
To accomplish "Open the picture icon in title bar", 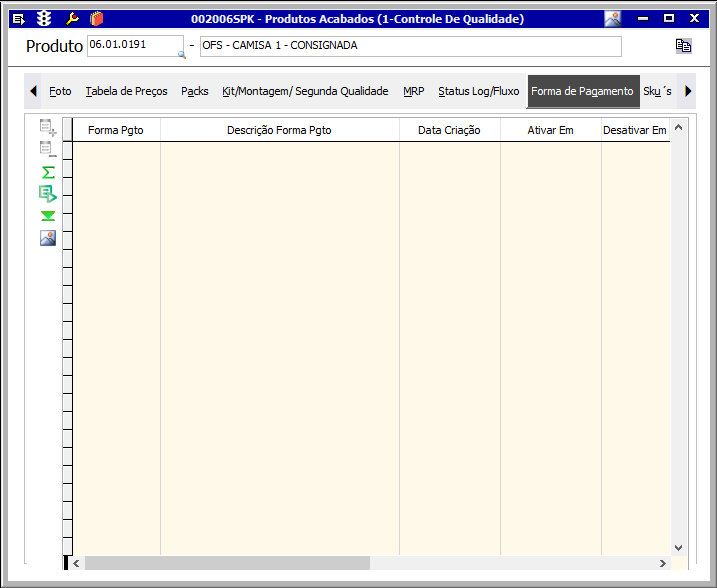I will click(613, 19).
